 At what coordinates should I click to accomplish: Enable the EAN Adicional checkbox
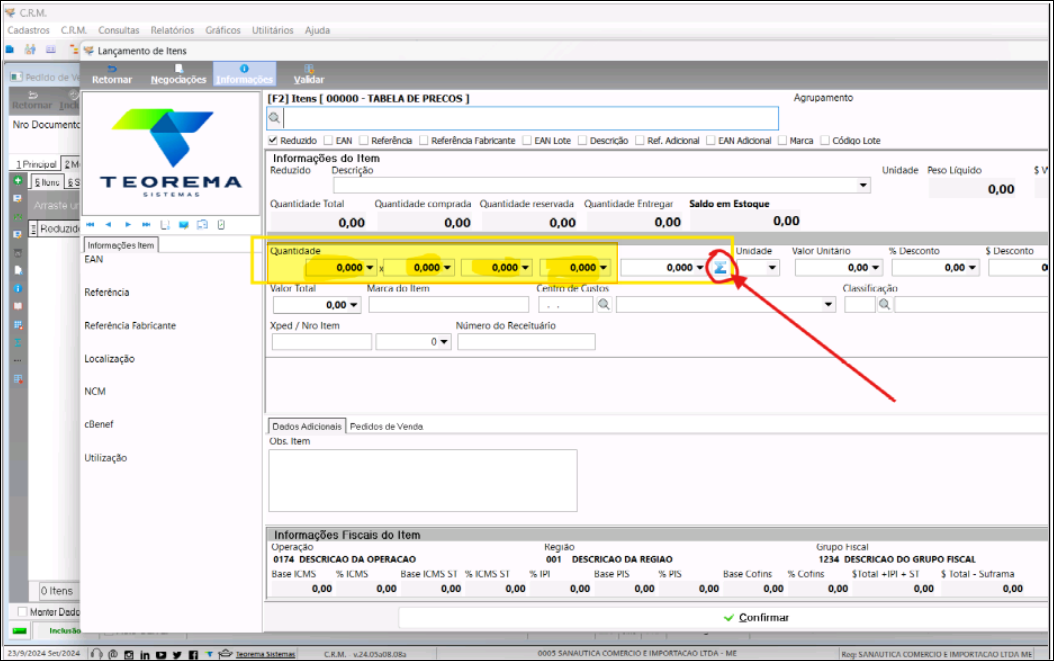tap(711, 141)
